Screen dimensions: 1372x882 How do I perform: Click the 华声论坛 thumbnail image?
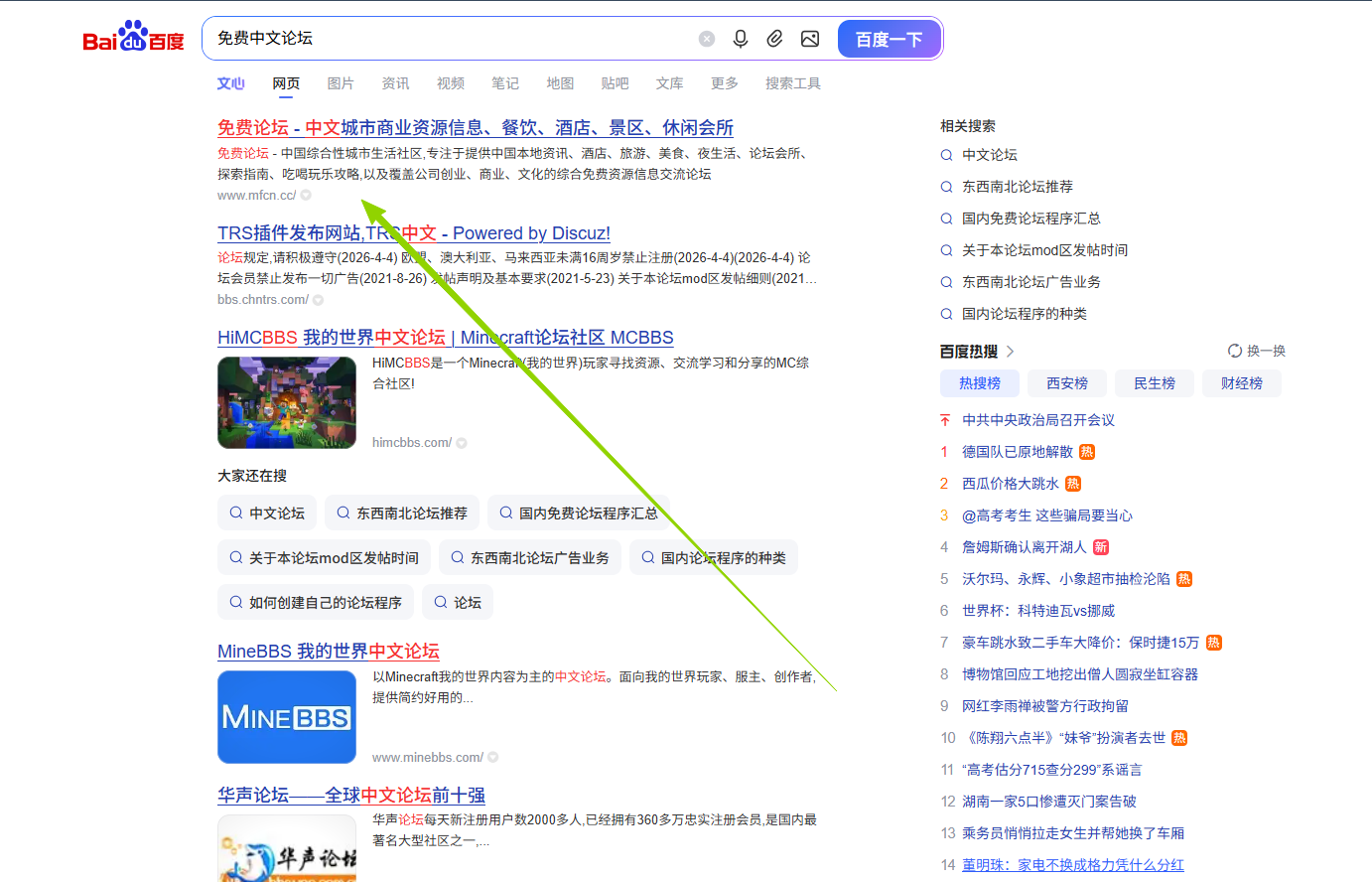[287, 848]
